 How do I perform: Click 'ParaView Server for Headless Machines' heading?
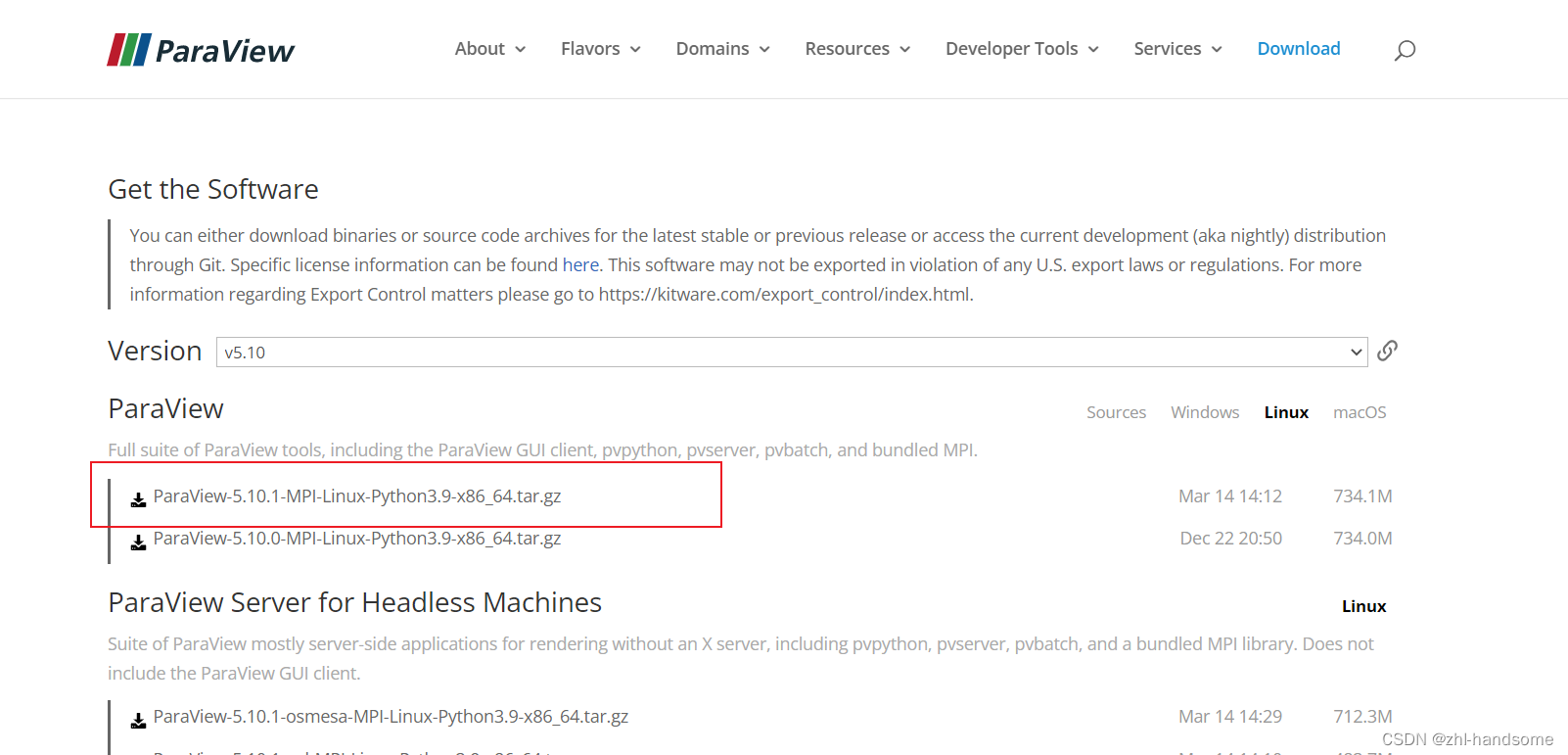click(x=354, y=602)
